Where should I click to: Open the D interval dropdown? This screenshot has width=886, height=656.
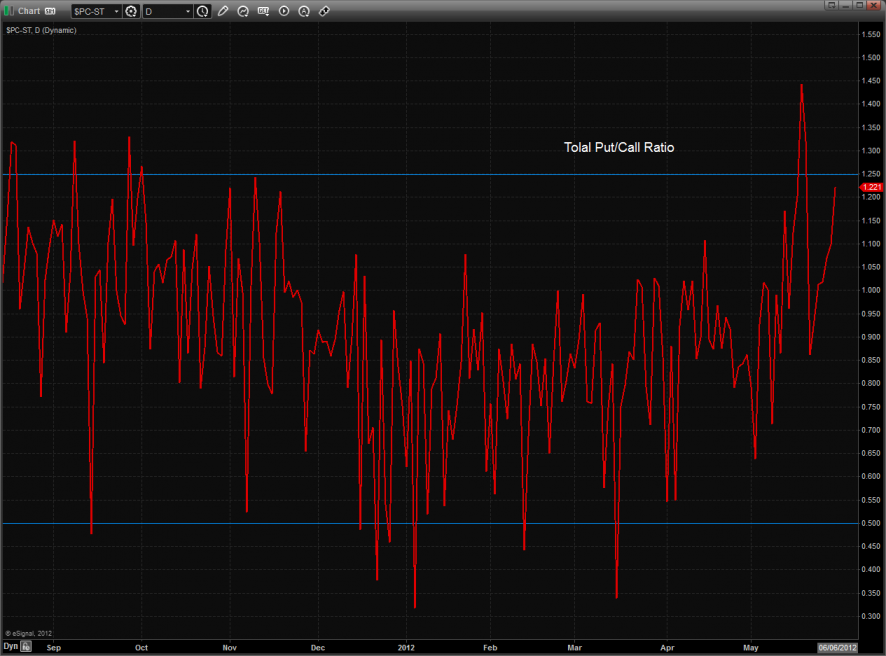pos(187,11)
